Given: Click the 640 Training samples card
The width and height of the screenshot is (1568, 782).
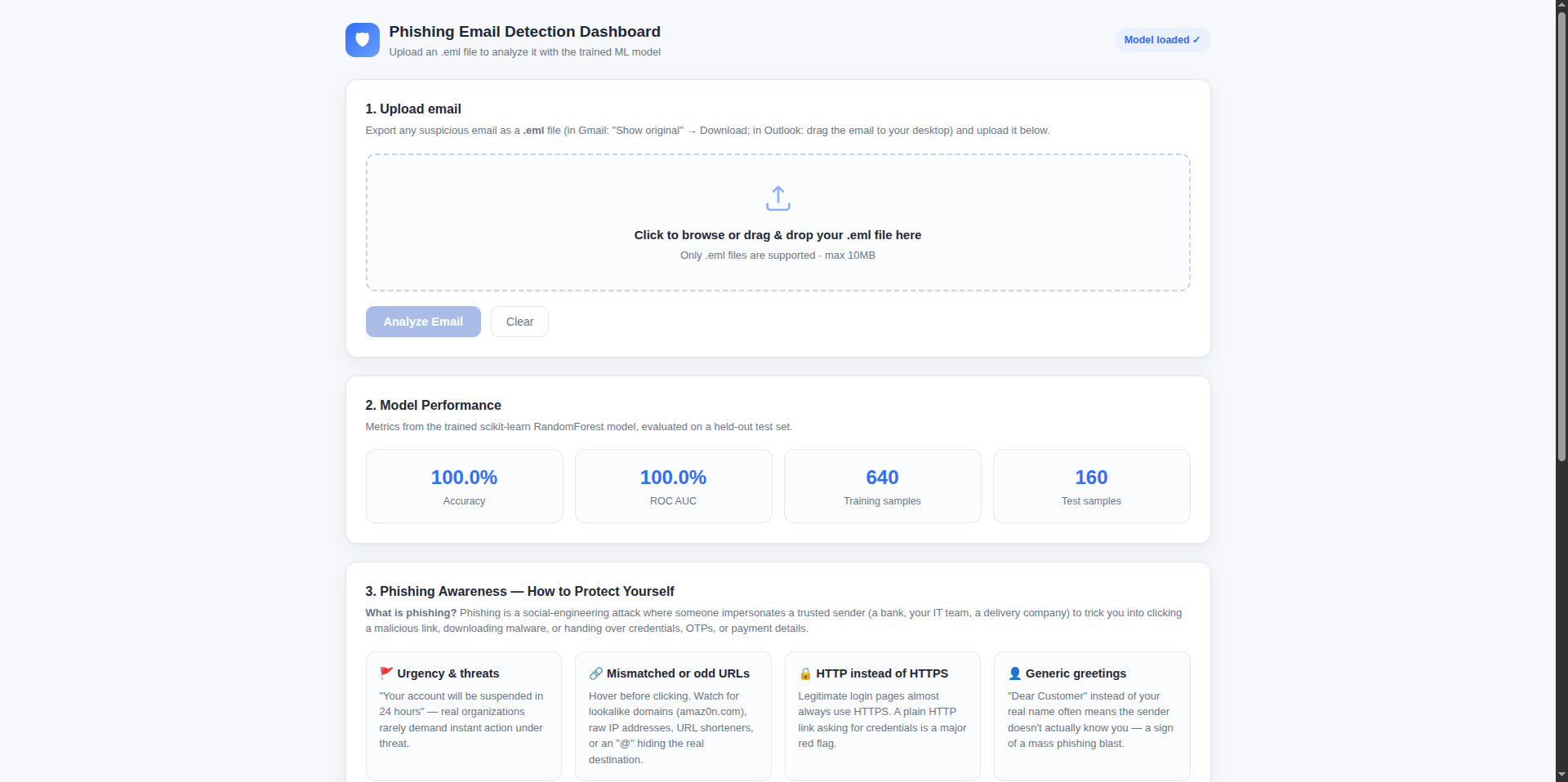Looking at the screenshot, I should [x=882, y=486].
